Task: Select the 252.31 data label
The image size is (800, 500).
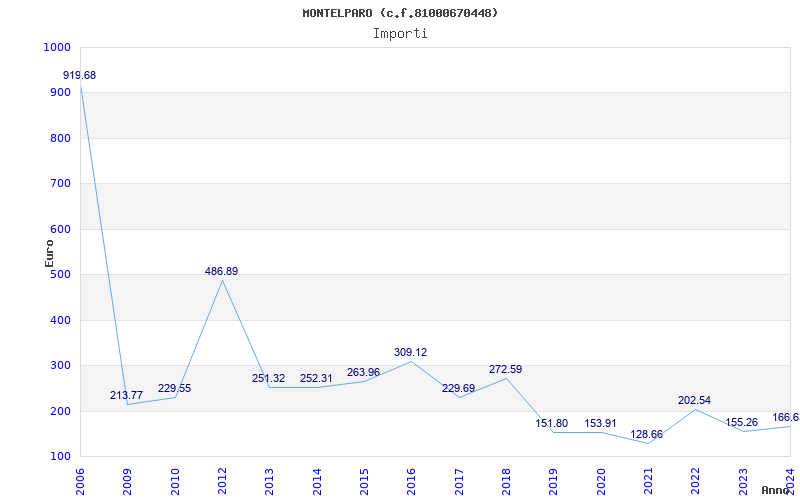Action: point(316,379)
